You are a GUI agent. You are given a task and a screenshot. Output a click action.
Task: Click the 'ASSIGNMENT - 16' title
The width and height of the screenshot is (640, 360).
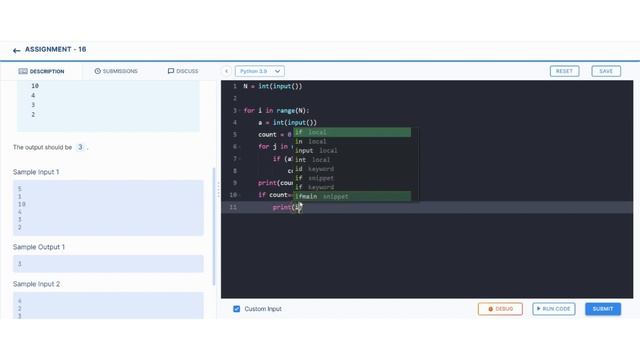(56, 49)
